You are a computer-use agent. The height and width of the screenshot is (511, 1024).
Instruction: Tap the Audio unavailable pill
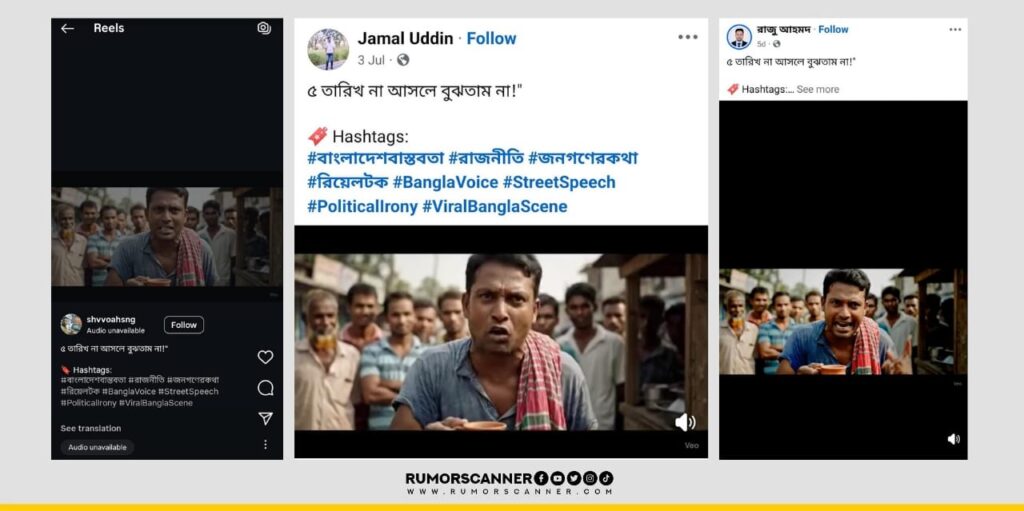pyautogui.click(x=97, y=448)
